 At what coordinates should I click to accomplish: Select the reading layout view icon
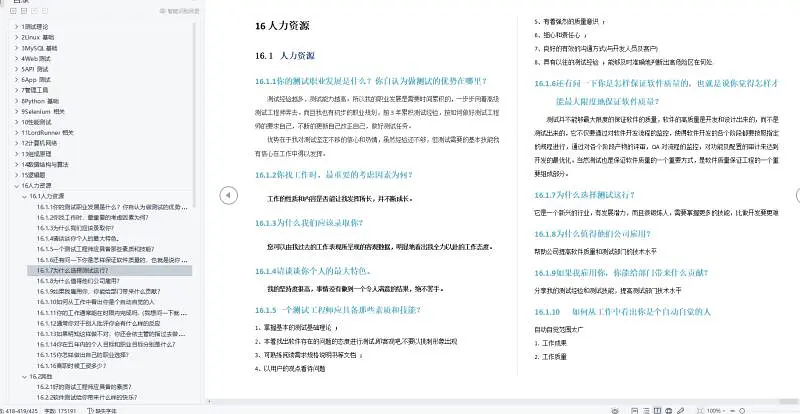tap(657, 410)
